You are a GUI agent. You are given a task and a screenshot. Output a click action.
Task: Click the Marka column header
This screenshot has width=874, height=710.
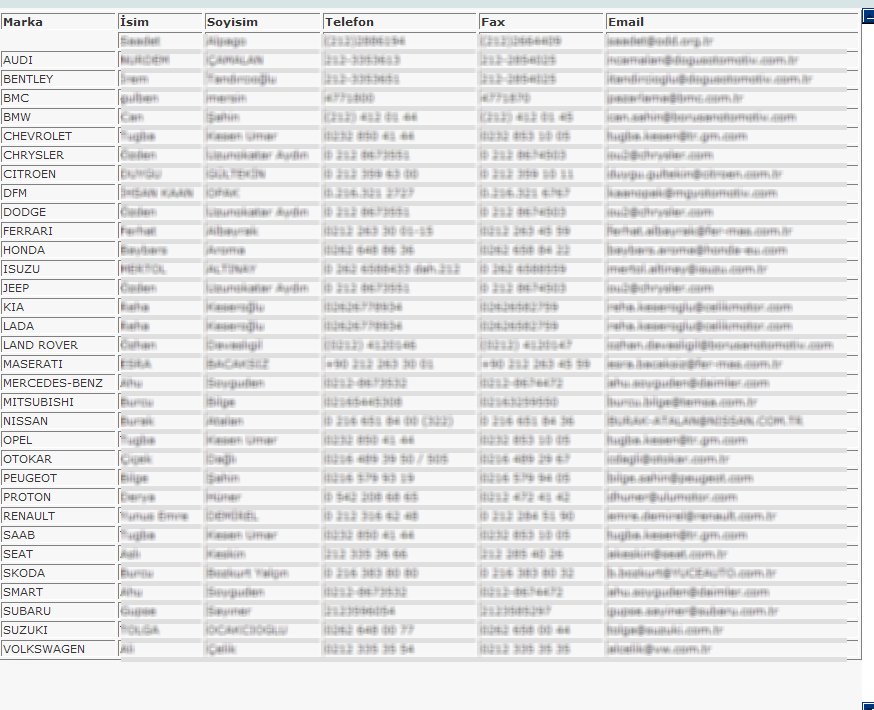click(58, 22)
